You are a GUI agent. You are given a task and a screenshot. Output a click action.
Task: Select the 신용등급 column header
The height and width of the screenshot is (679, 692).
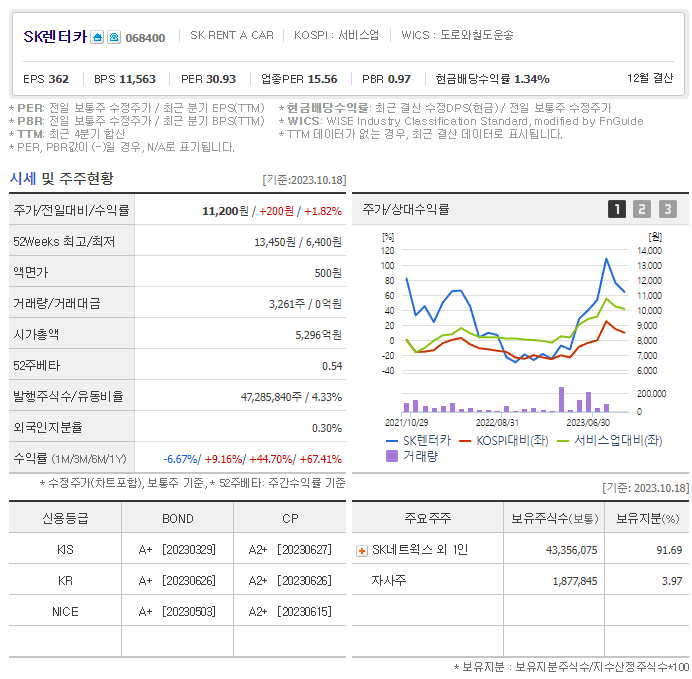65,518
